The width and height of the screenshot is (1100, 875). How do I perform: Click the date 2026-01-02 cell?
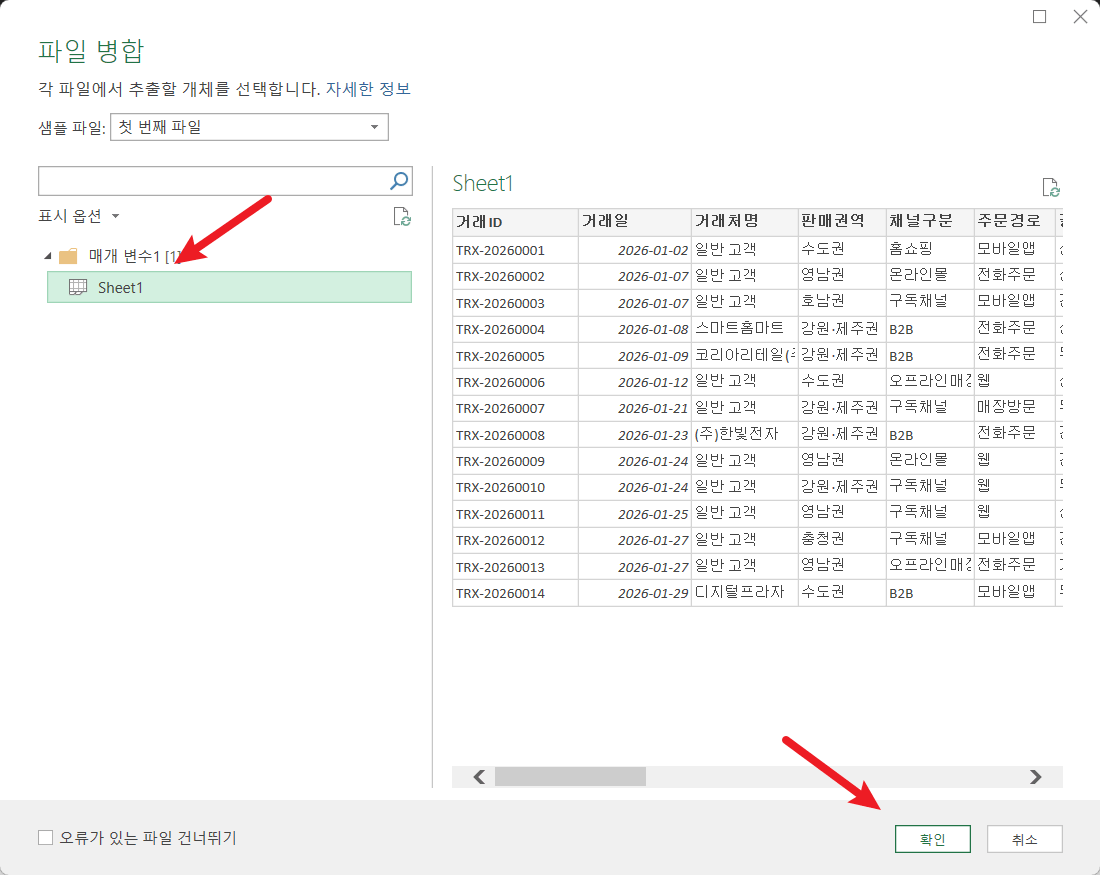click(635, 250)
